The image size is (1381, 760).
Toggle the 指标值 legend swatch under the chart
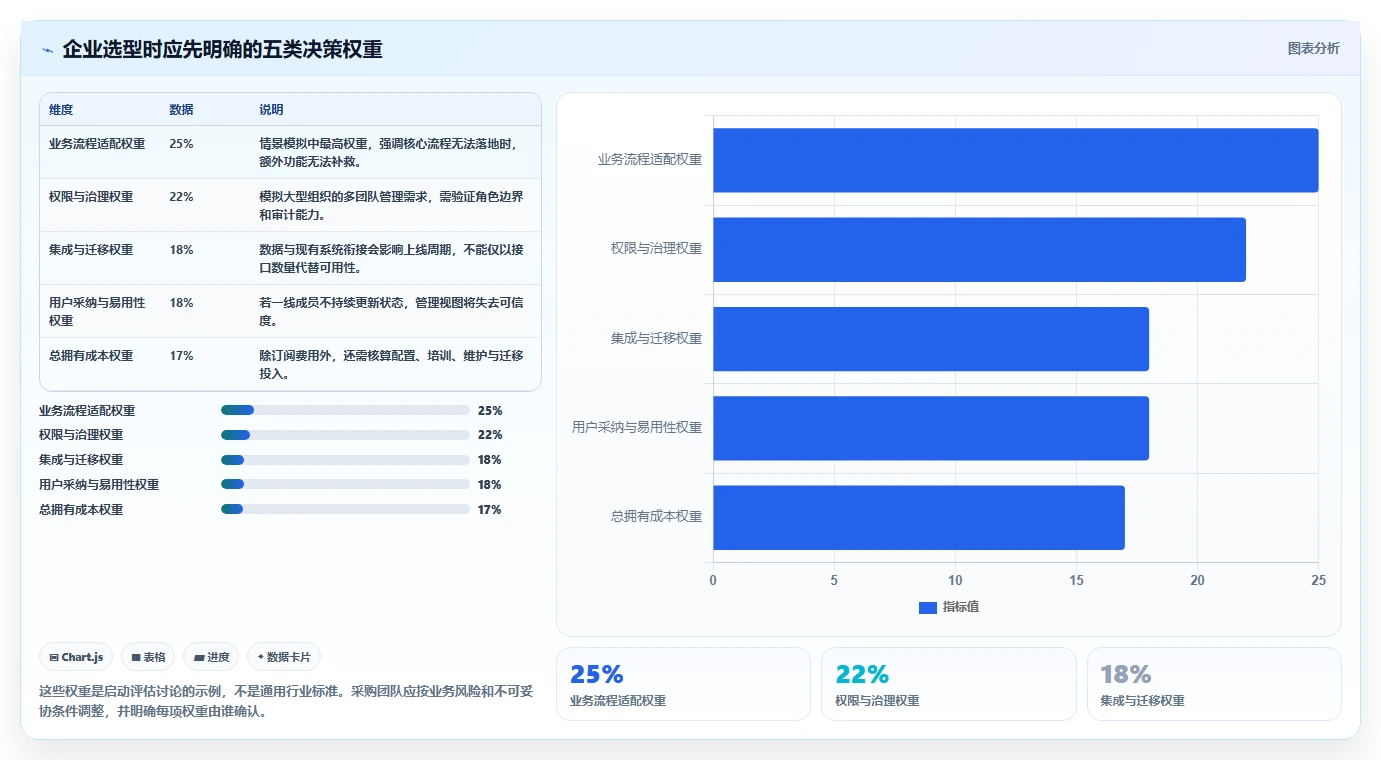click(x=927, y=608)
